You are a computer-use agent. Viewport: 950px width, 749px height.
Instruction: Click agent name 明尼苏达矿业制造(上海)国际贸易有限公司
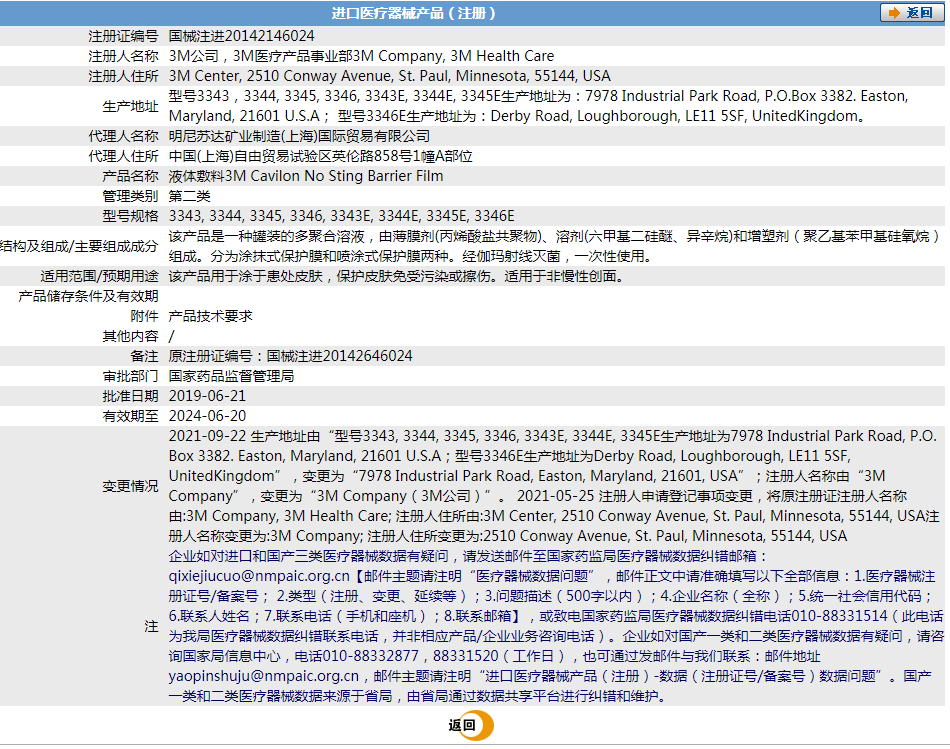pos(299,136)
